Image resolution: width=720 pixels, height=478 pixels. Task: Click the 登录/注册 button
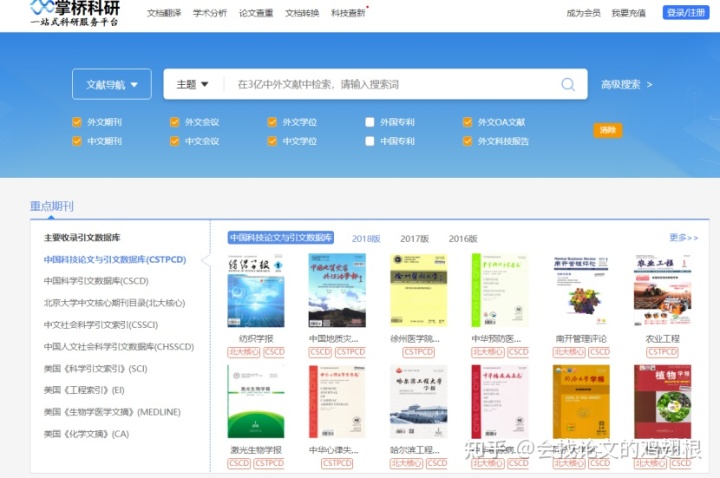coord(686,12)
